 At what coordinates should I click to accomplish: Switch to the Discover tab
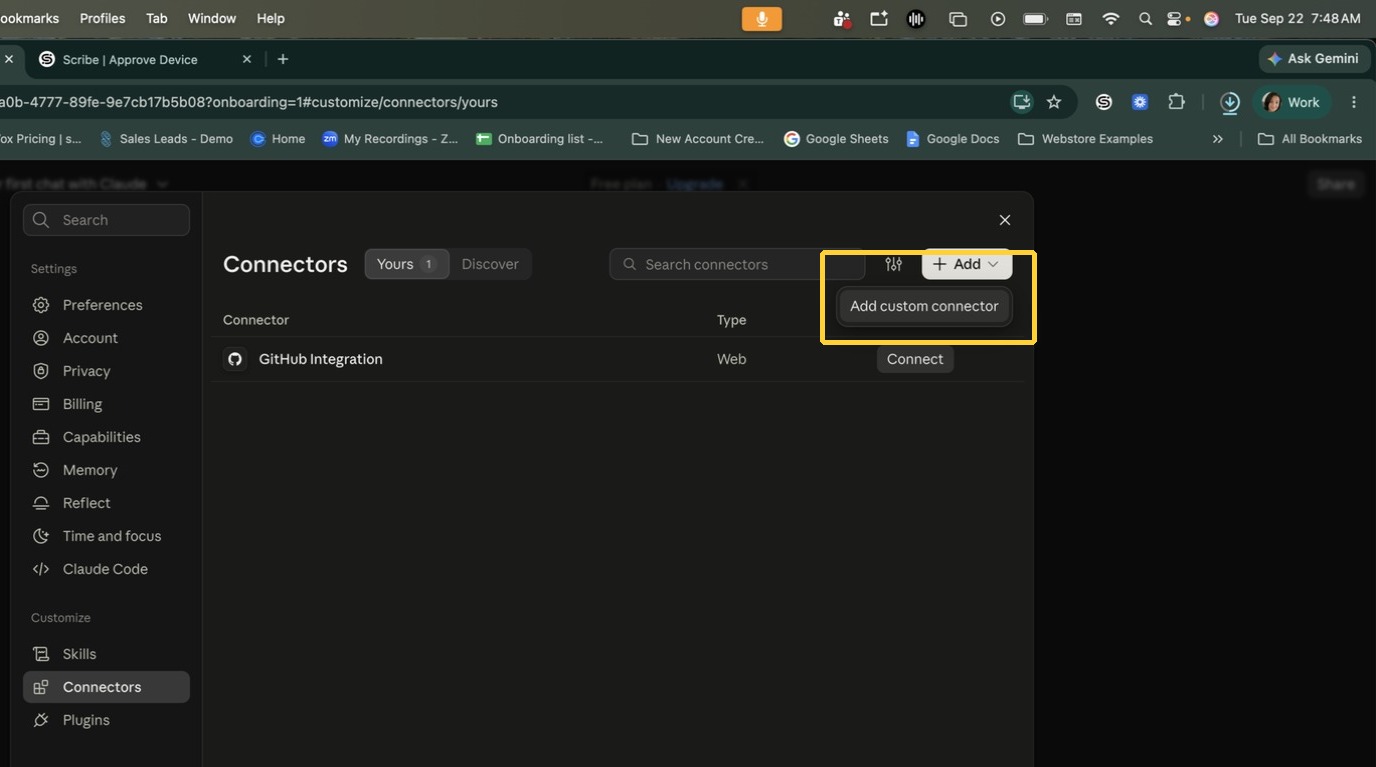coord(490,264)
